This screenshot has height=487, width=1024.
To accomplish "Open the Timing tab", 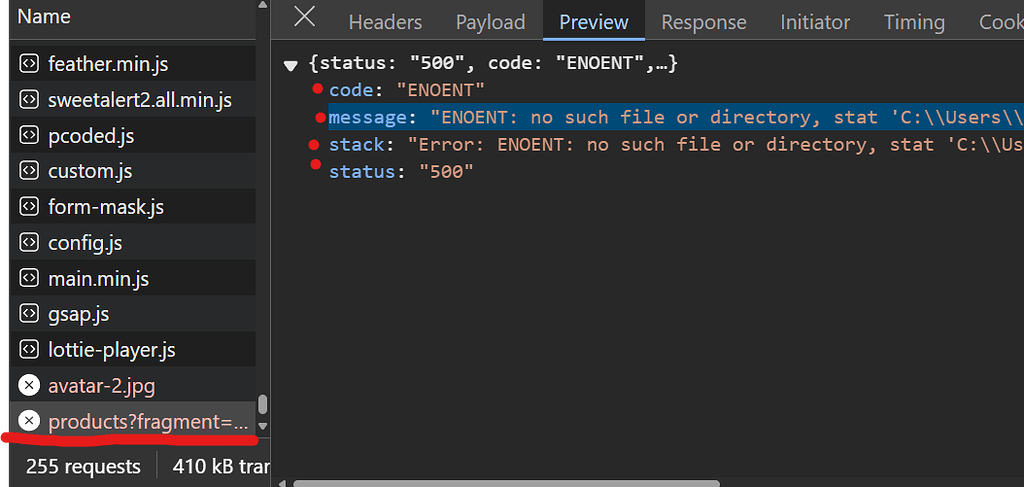I will [914, 22].
